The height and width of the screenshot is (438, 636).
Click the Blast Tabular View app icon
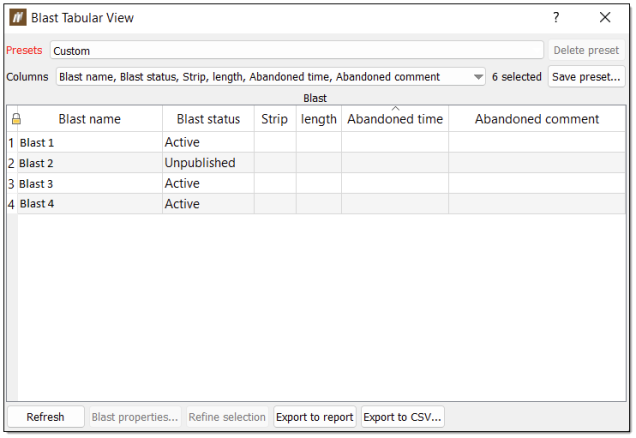pyautogui.click(x=18, y=18)
